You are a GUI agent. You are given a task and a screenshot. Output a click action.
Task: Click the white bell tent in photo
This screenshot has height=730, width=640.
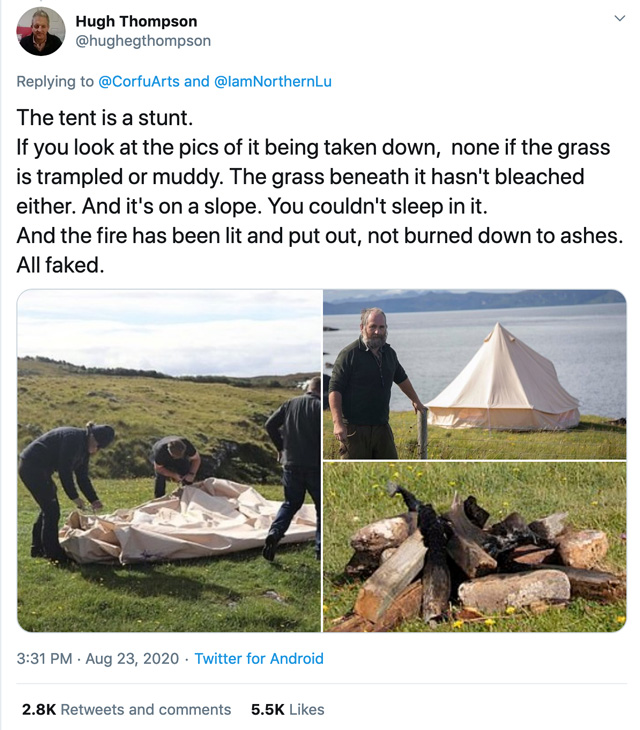coord(505,379)
